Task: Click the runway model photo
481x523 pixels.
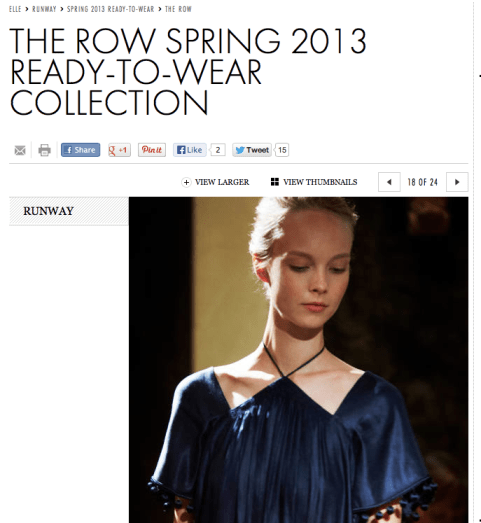Action: 299,360
